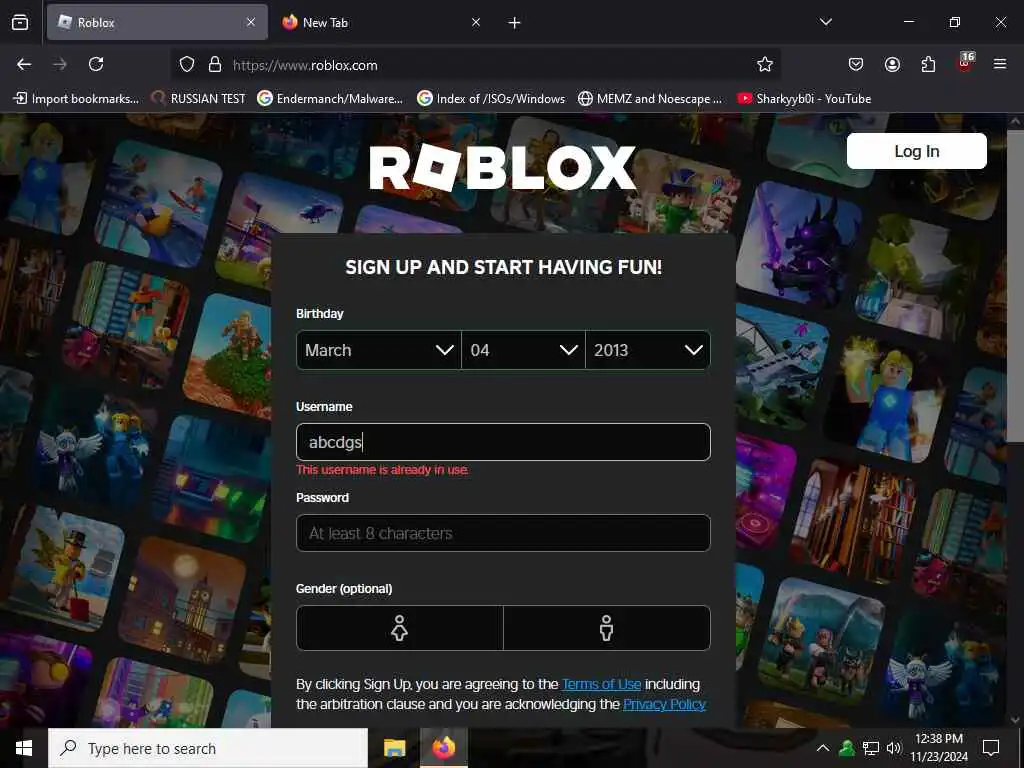Open Windows Start menu
The image size is (1024, 768).
pos(24,748)
